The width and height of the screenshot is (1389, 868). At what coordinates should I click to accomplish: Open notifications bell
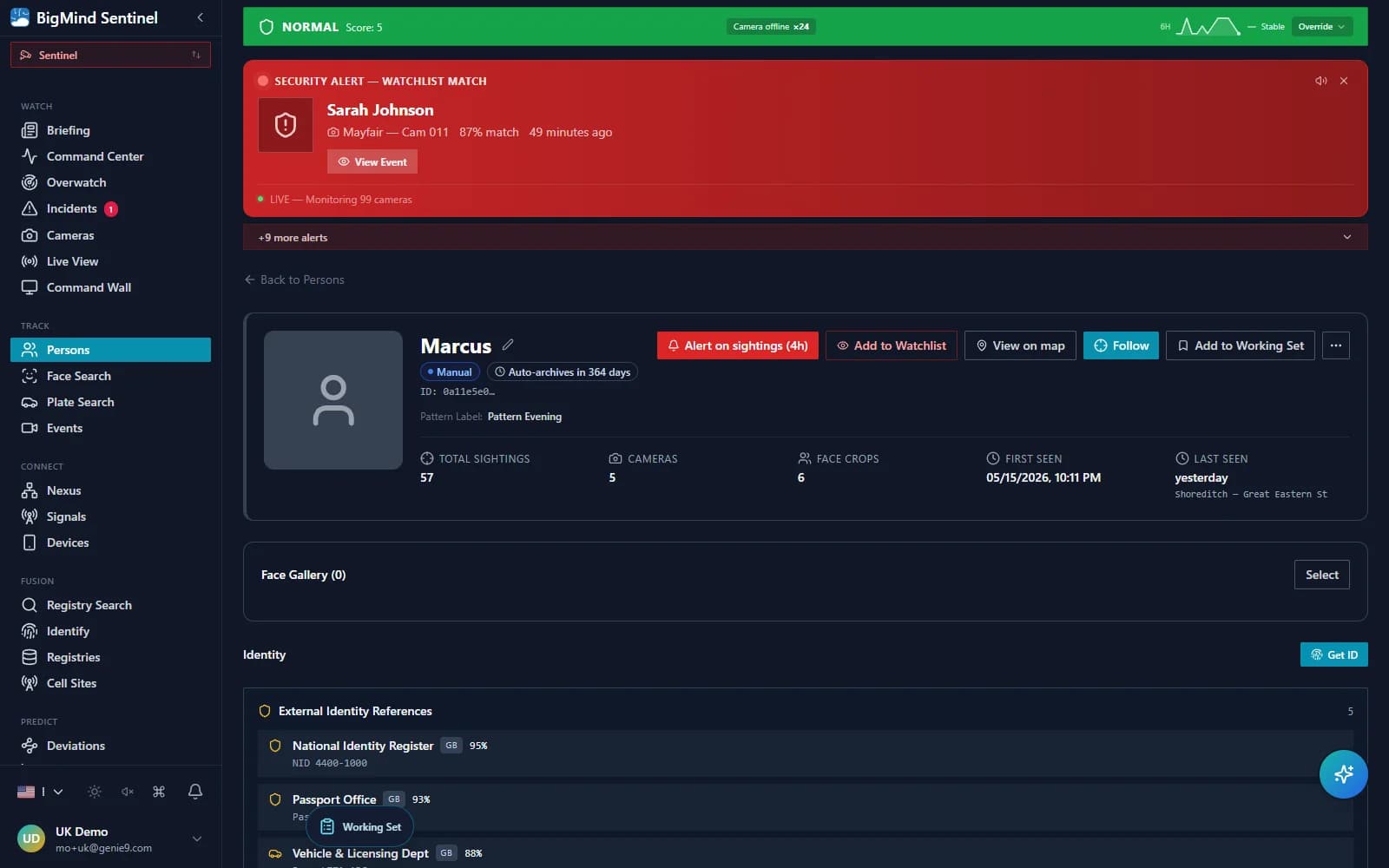coord(195,792)
